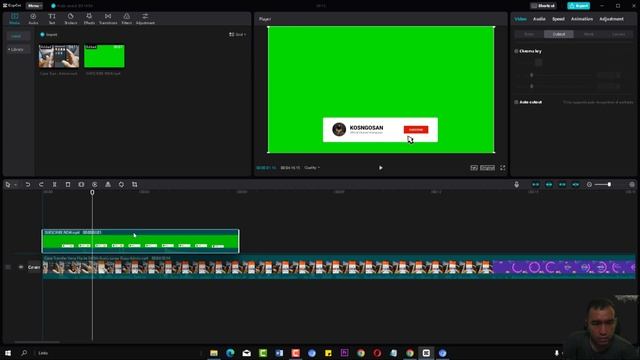The height and width of the screenshot is (360, 640).
Task: Click the taskbar search icon
Action: pyautogui.click(x=24, y=353)
